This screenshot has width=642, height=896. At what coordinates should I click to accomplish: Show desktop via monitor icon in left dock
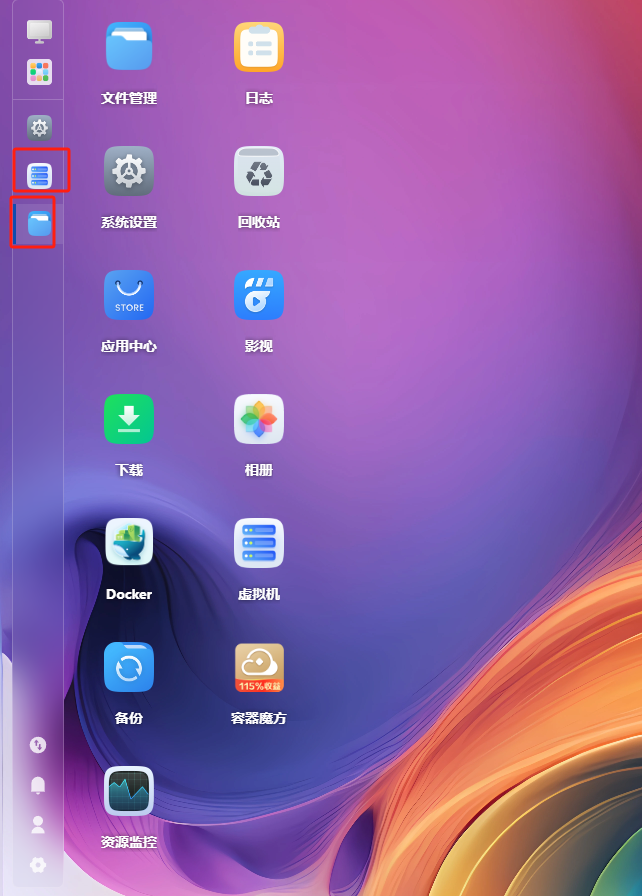tap(39, 31)
